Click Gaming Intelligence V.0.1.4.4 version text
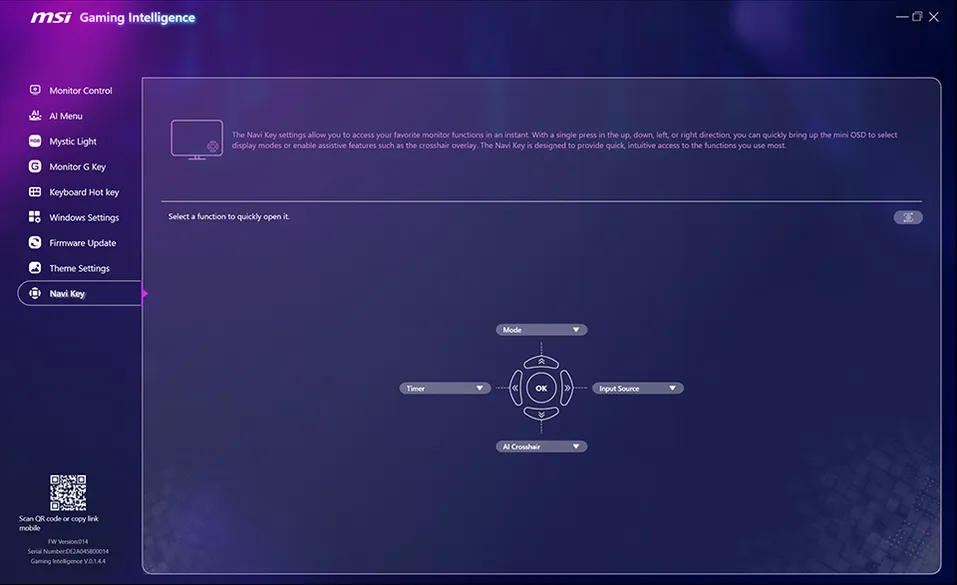The image size is (957, 585). (x=68, y=561)
